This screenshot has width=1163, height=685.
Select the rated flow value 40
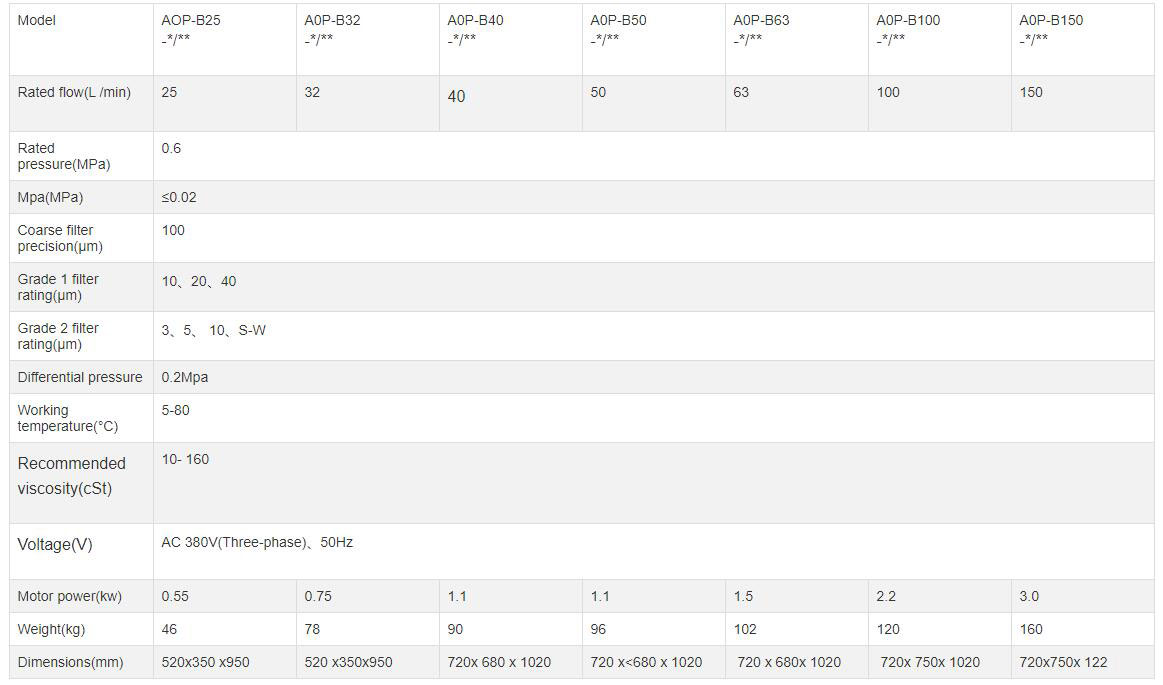click(456, 96)
